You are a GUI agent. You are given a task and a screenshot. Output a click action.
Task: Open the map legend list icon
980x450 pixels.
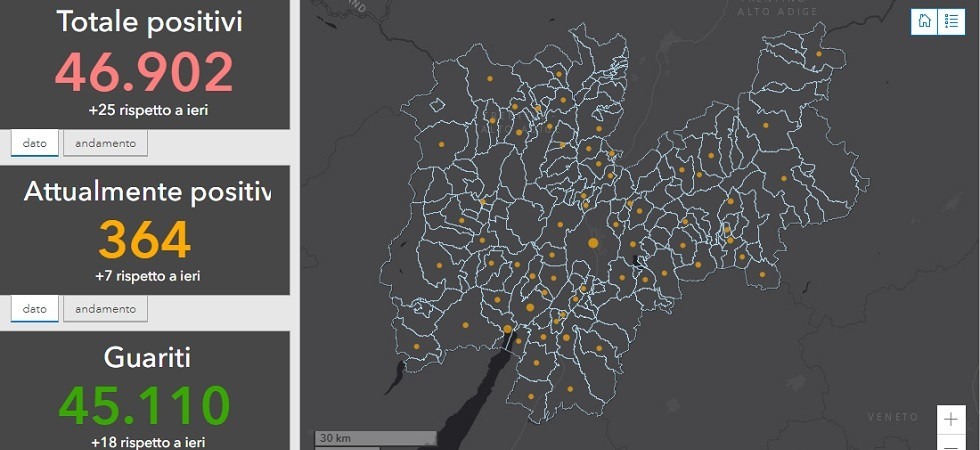click(x=951, y=21)
